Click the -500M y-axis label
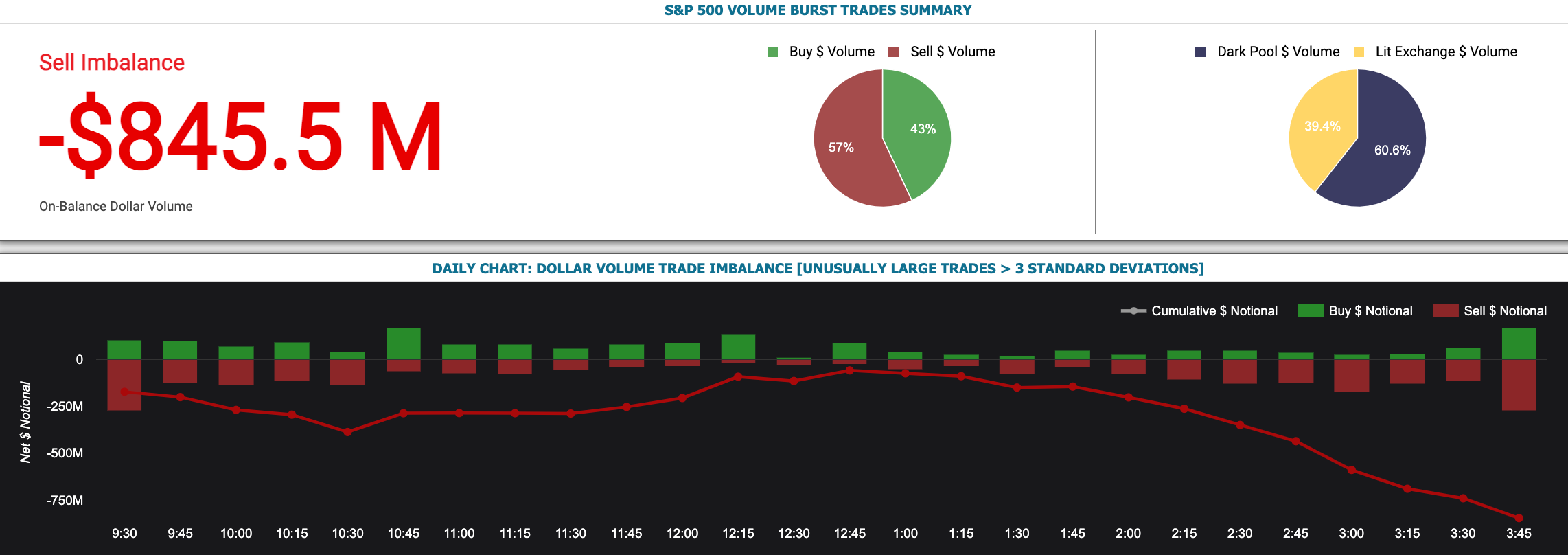Screen dimensions: 1568x555 click(65, 453)
